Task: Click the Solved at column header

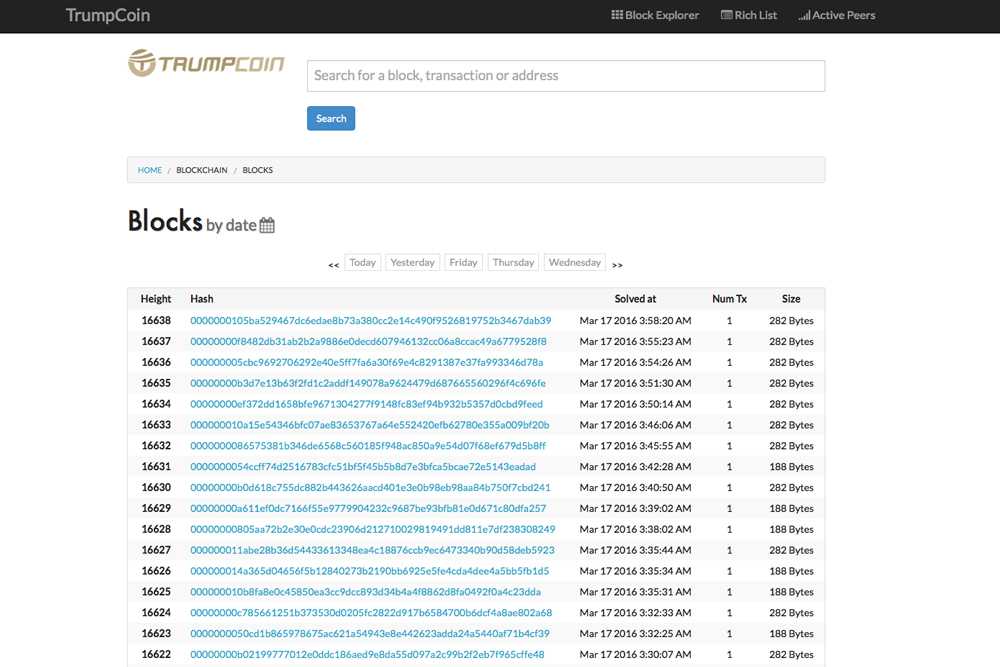Action: coord(635,299)
